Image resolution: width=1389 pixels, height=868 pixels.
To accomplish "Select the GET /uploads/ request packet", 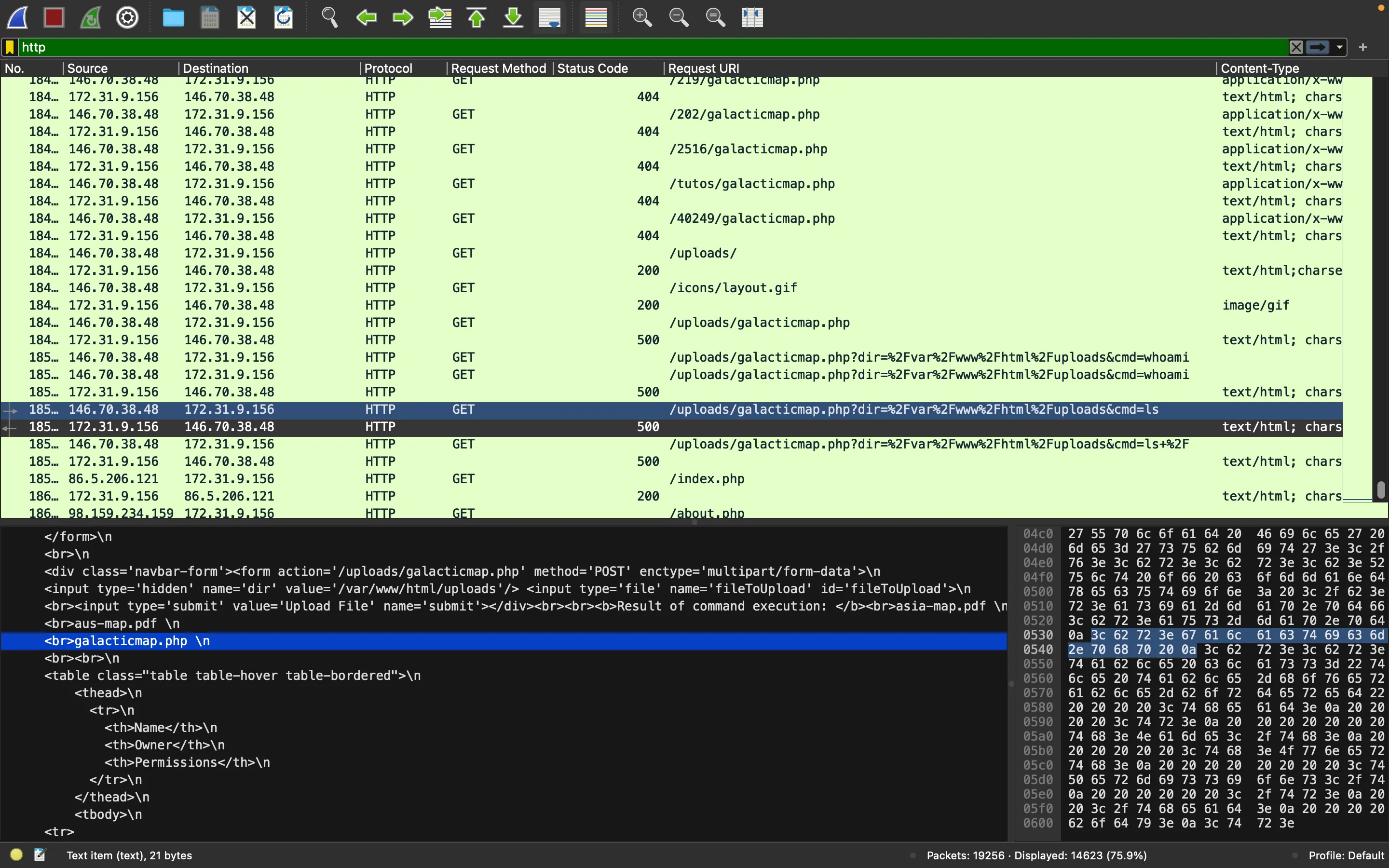I will (x=671, y=253).
